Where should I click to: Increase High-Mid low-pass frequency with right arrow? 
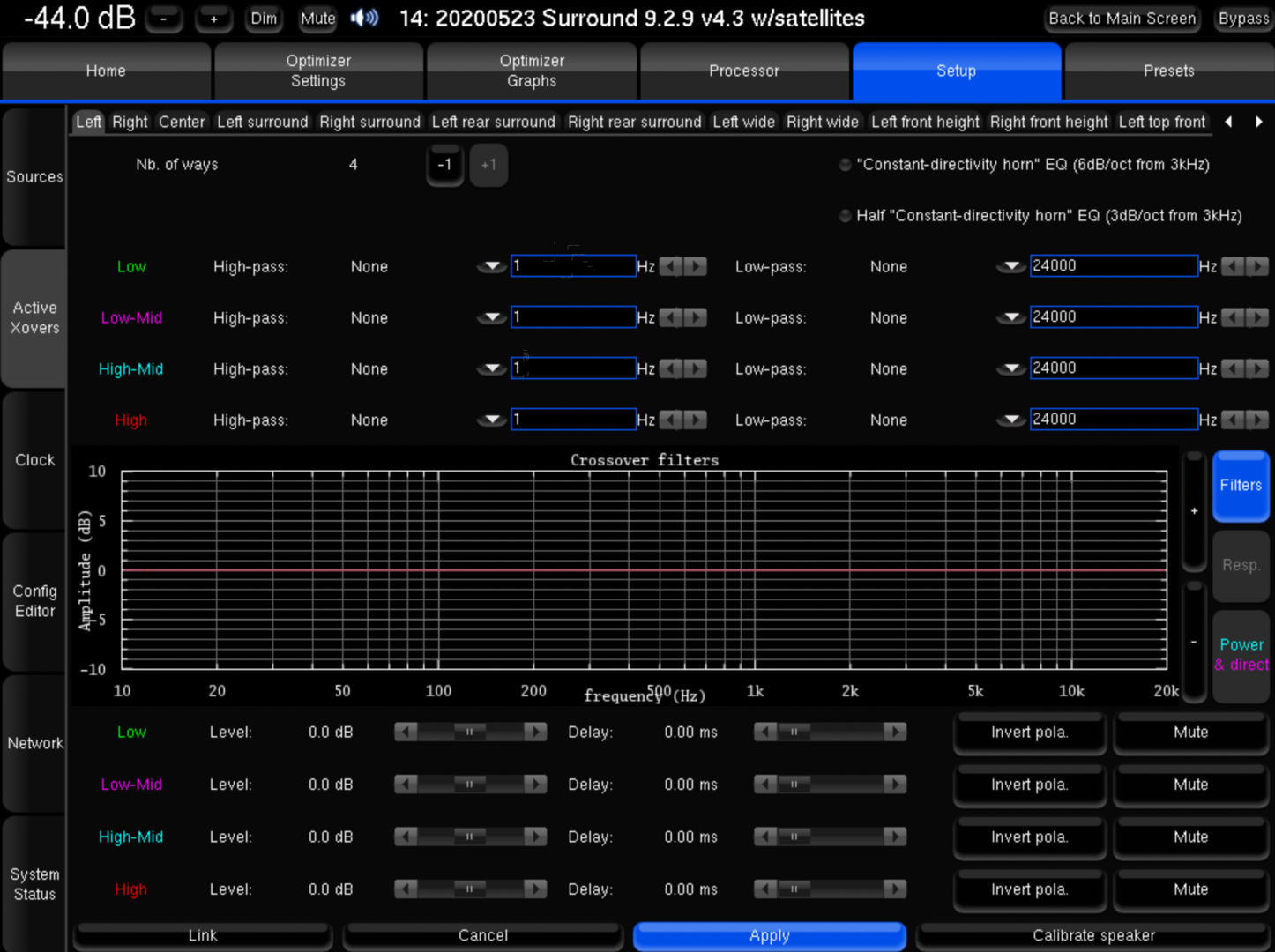(x=1257, y=368)
